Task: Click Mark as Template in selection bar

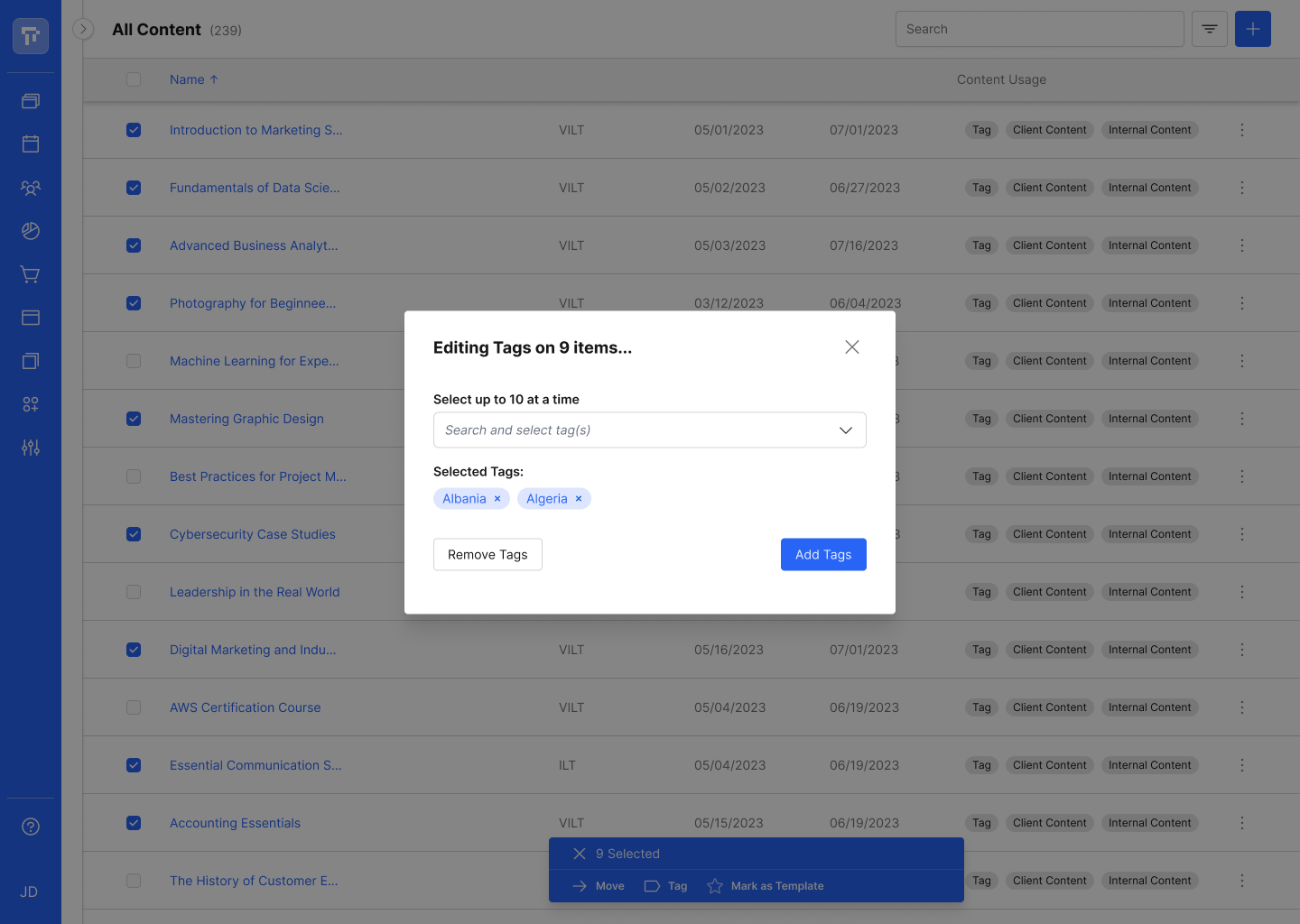Action: pyautogui.click(x=766, y=886)
